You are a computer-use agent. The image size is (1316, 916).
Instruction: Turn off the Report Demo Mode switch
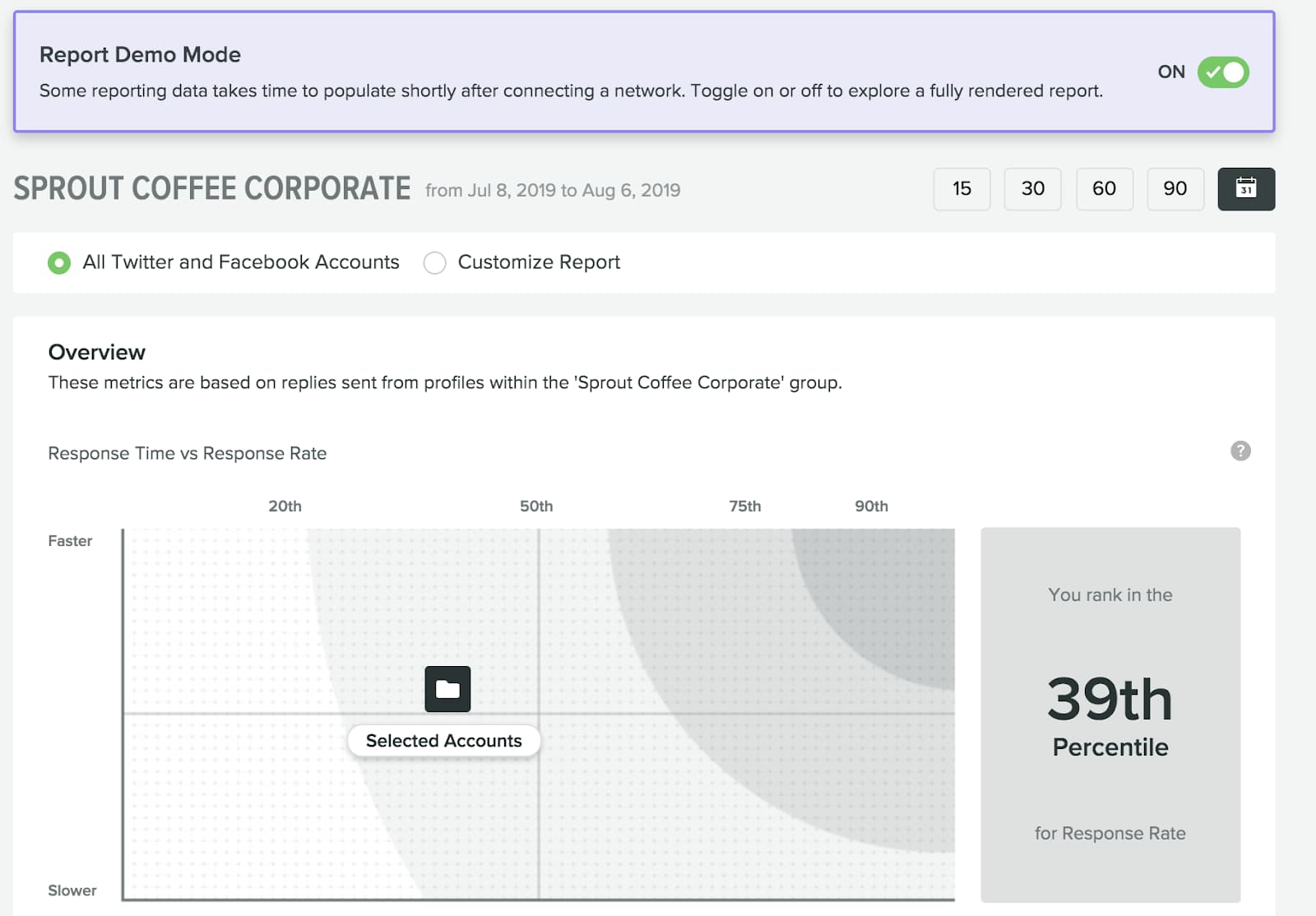pos(1223,72)
